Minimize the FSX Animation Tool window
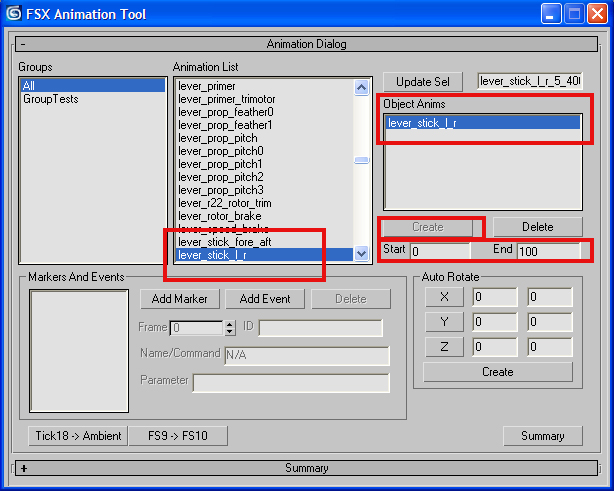Viewport: 614px width, 491px height. pyautogui.click(x=551, y=14)
